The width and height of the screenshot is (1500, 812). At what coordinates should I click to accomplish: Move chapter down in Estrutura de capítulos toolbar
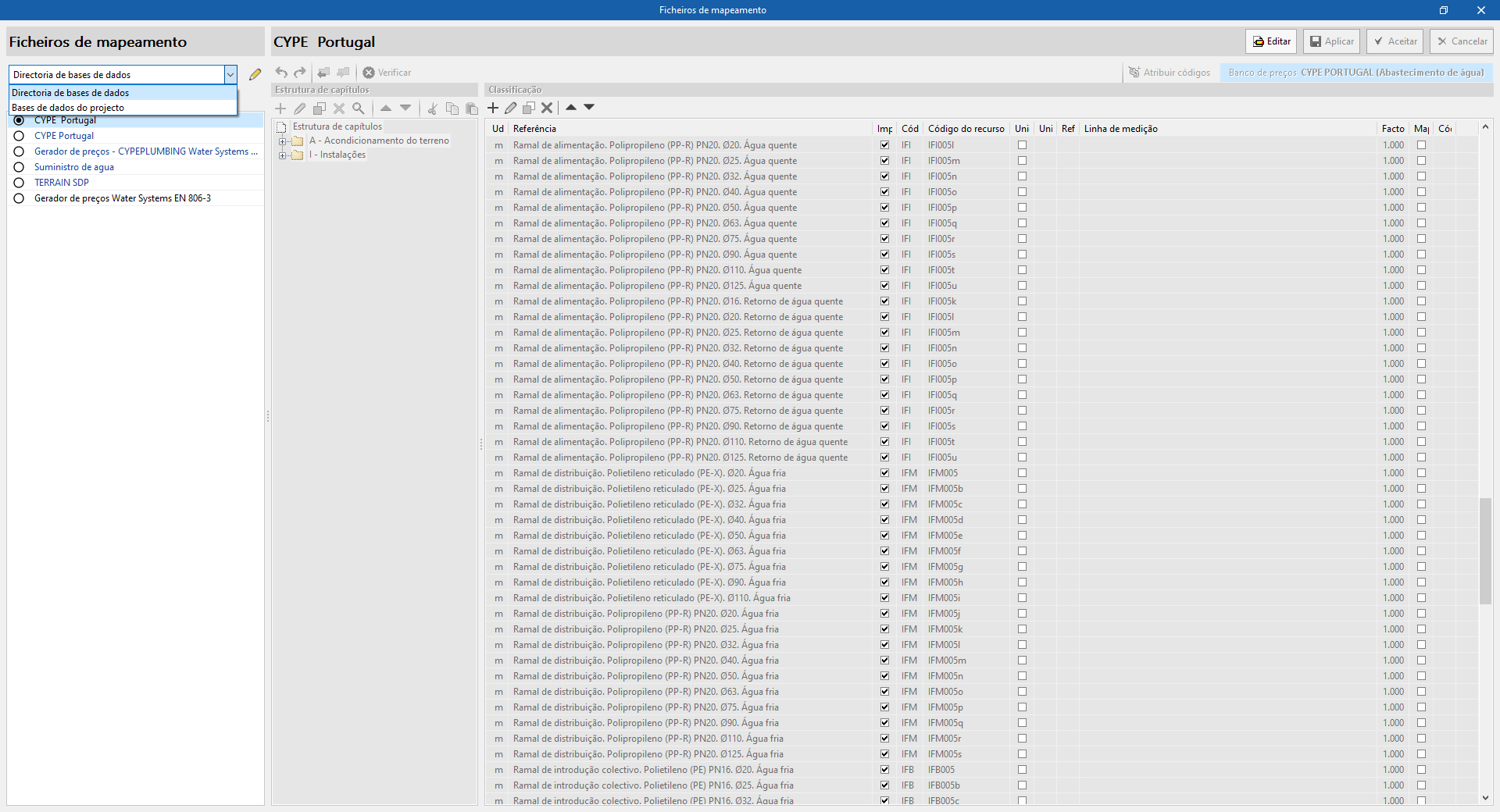click(405, 109)
